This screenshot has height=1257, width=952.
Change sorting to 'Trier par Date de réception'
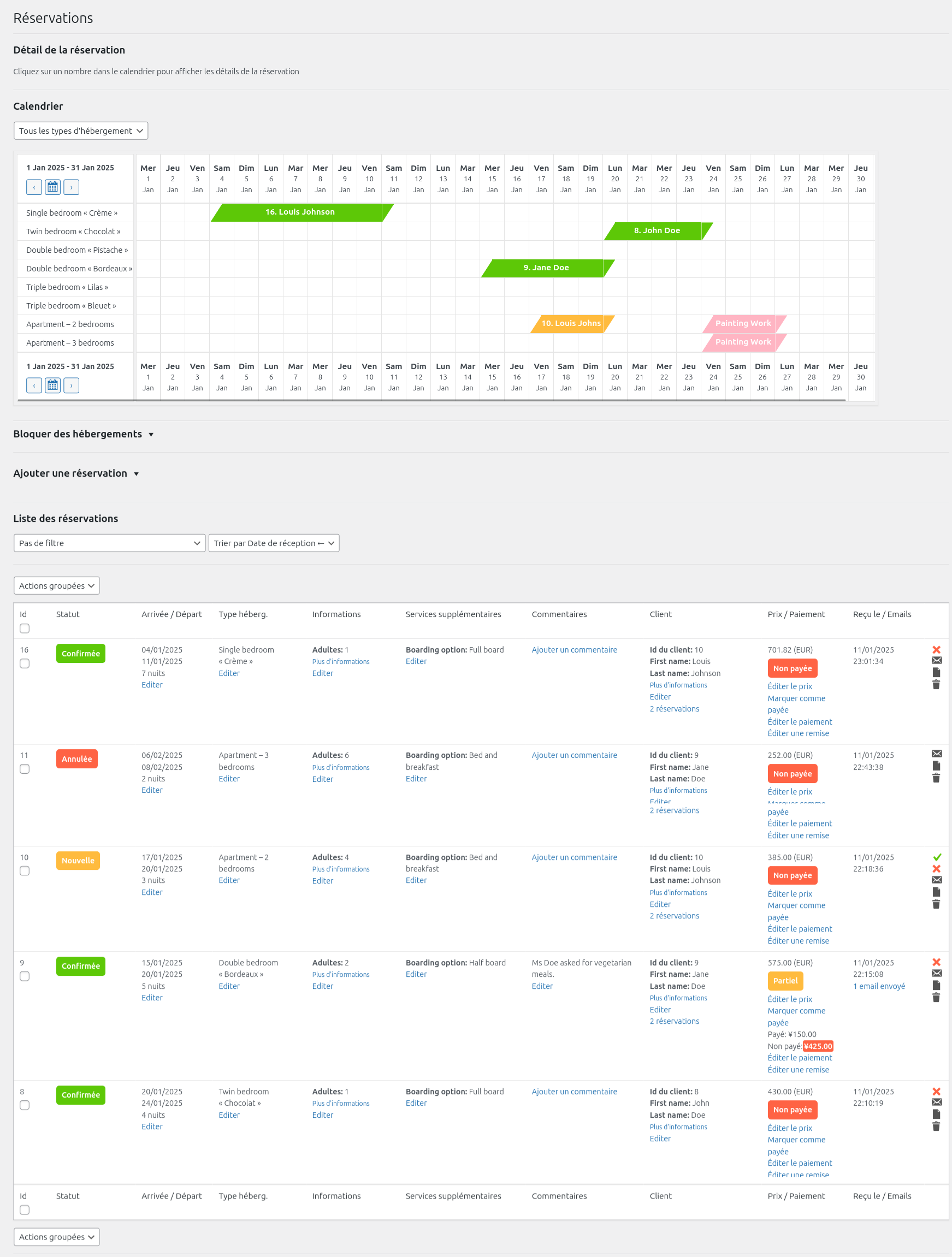click(x=274, y=543)
